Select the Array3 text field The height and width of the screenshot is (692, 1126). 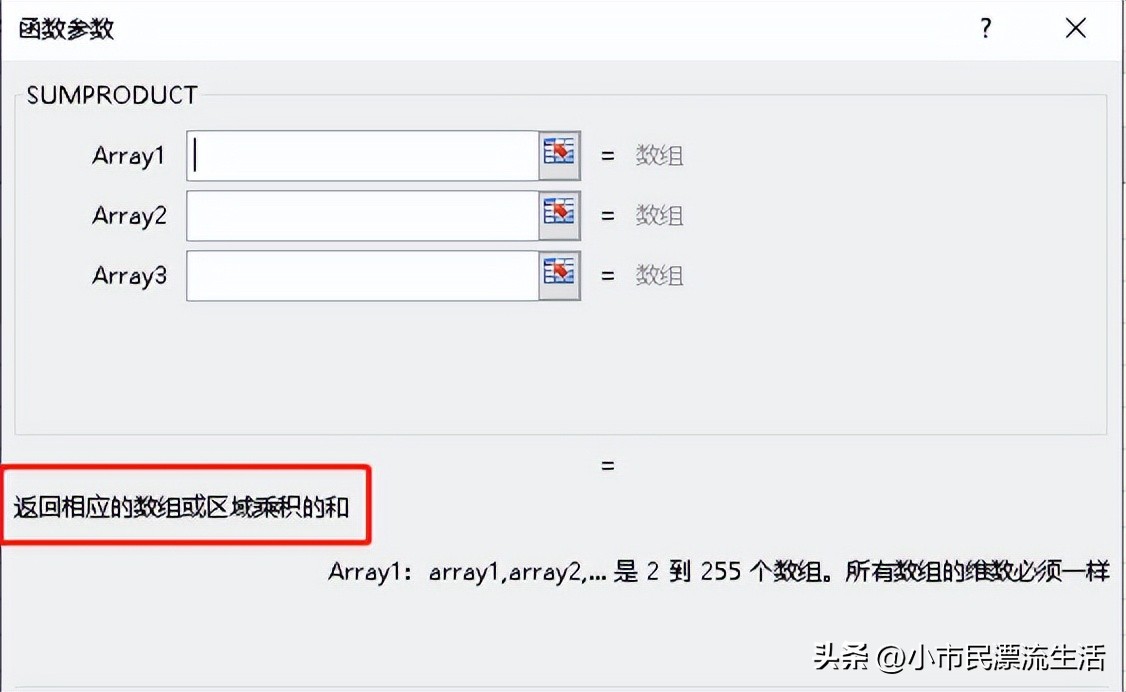coord(363,276)
